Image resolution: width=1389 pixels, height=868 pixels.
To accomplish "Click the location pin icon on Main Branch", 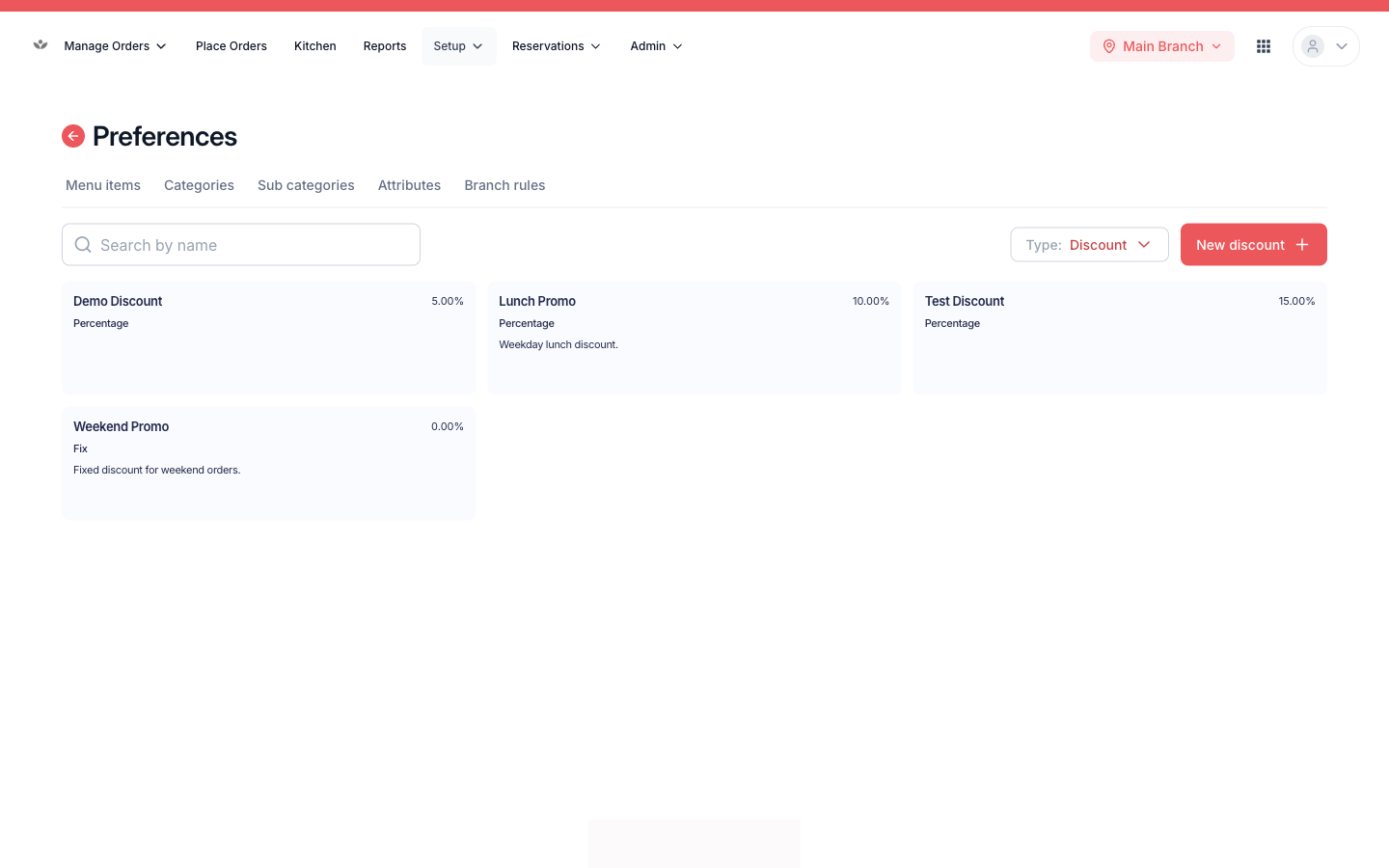I will click(x=1109, y=46).
